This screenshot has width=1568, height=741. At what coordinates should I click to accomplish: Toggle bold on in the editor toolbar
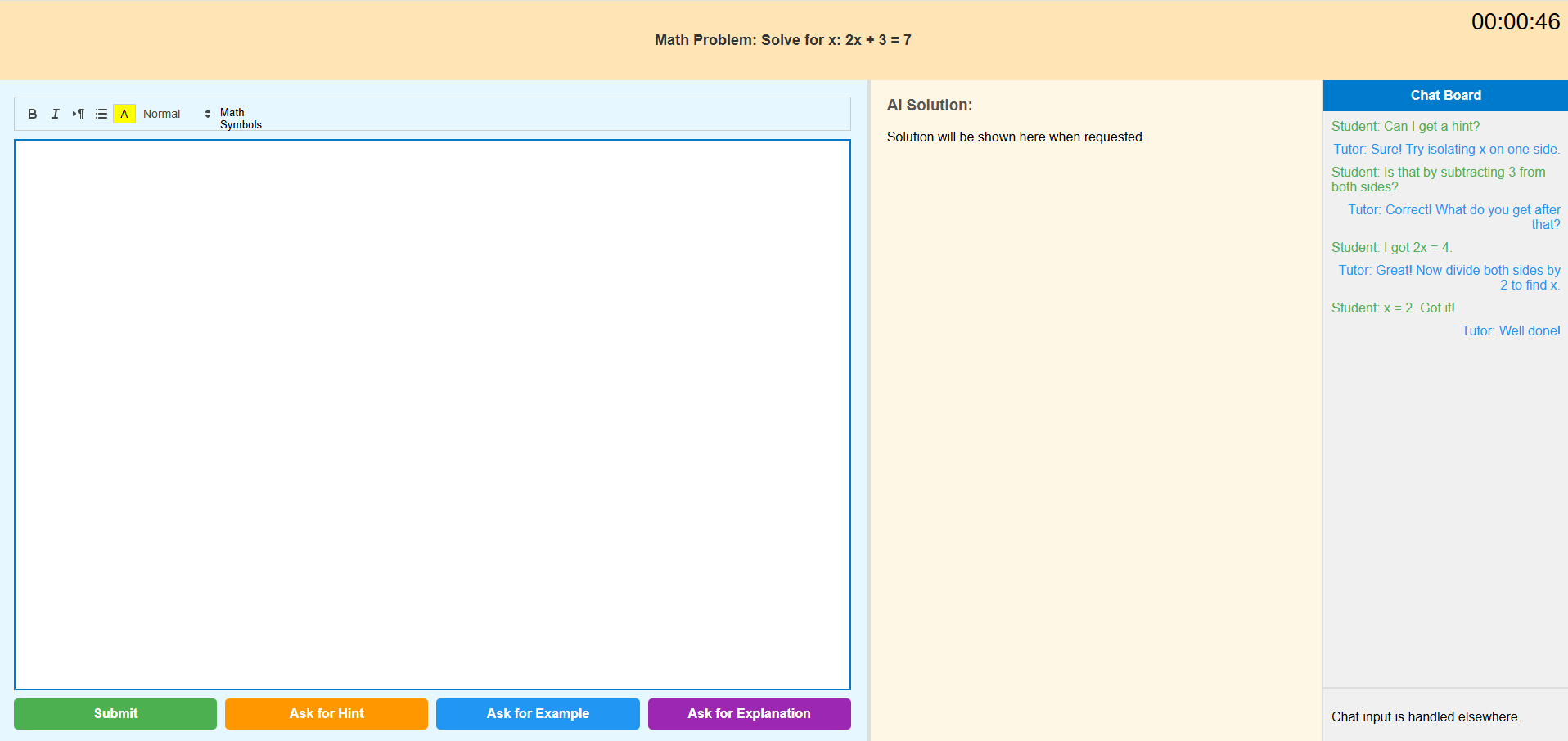(x=33, y=114)
